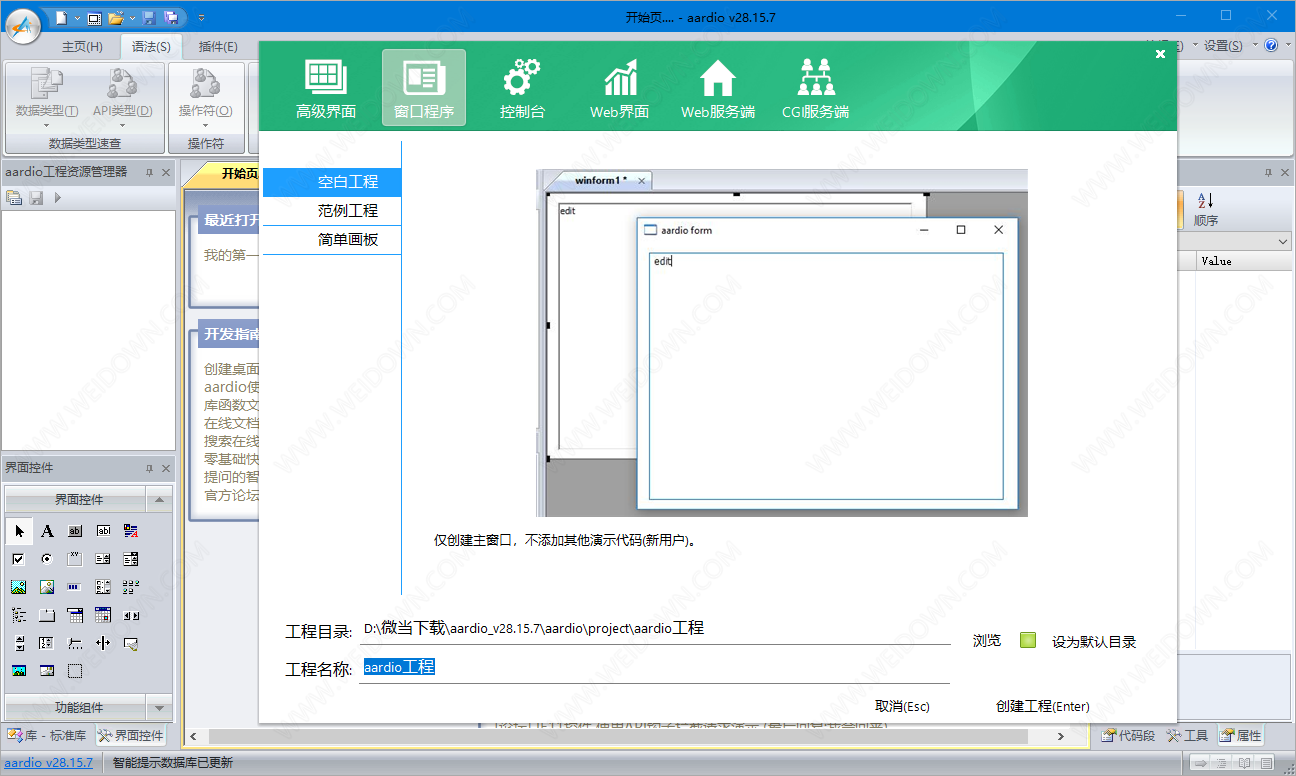Select the spin up-down control icon
Screen dimensions: 1296x776
tap(19, 643)
